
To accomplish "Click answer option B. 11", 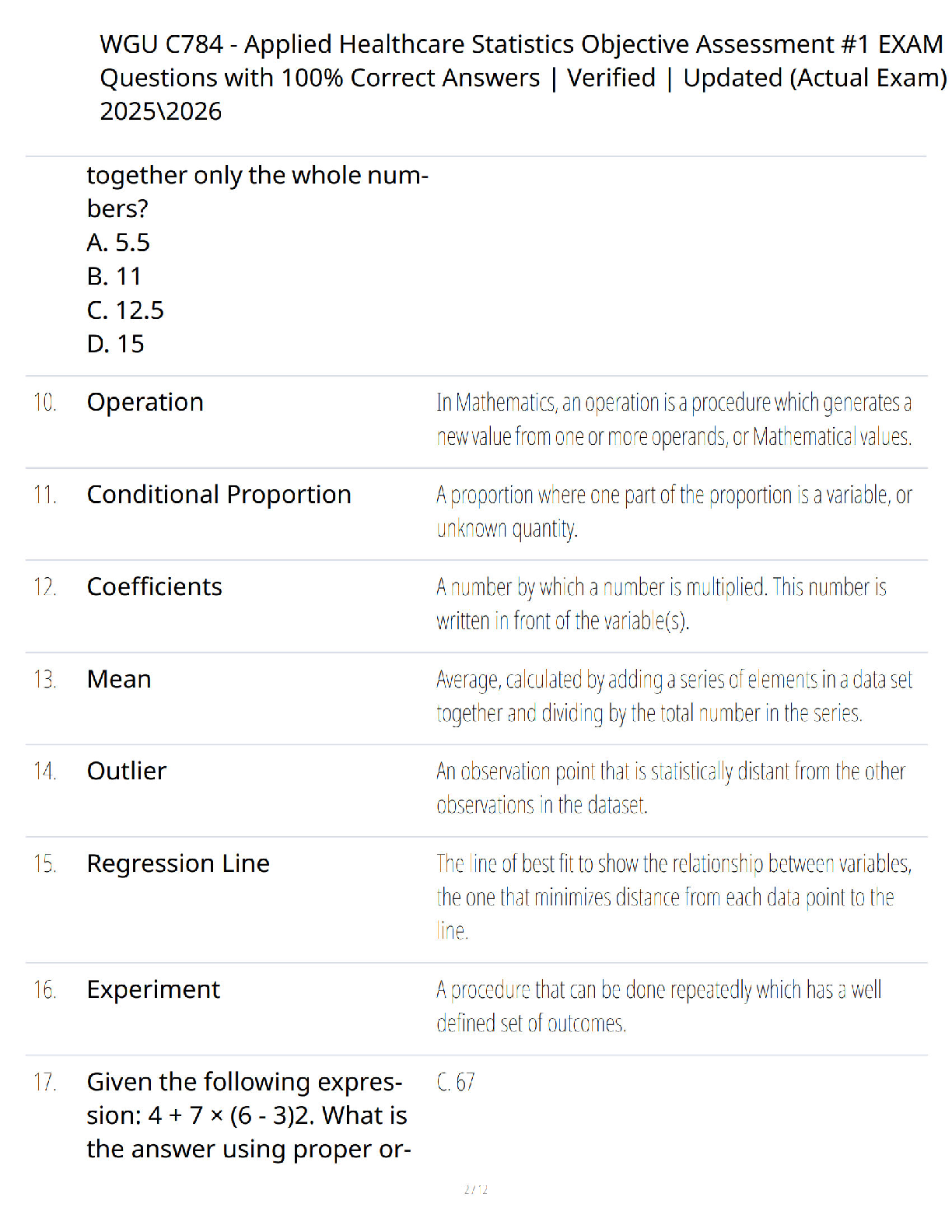I will 114,276.
